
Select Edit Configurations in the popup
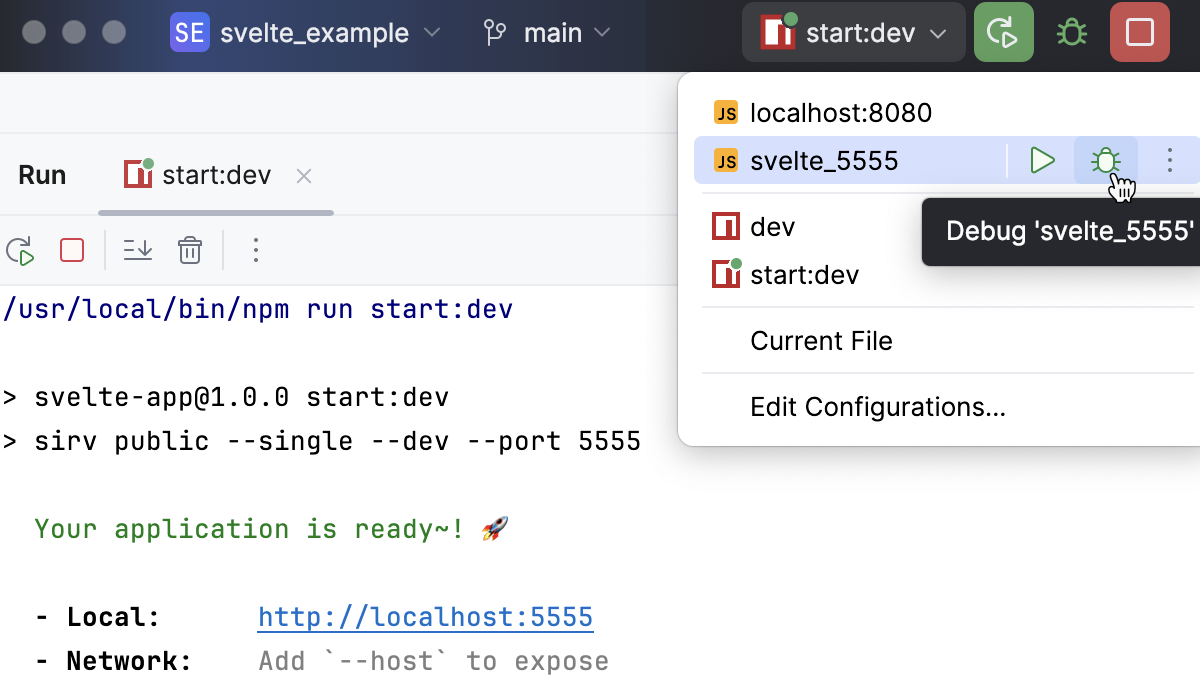click(878, 407)
